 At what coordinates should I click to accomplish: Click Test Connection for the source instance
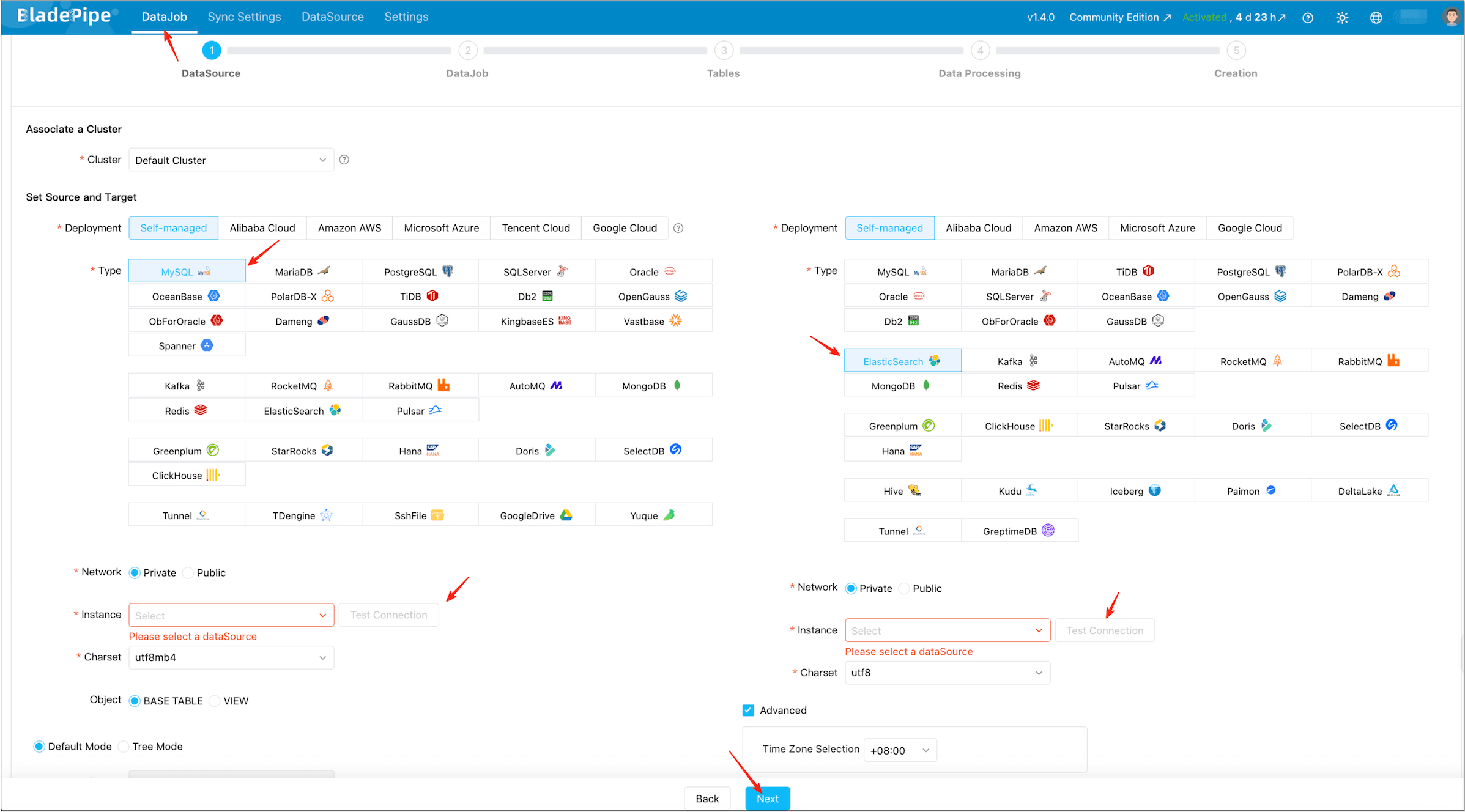[x=388, y=615]
